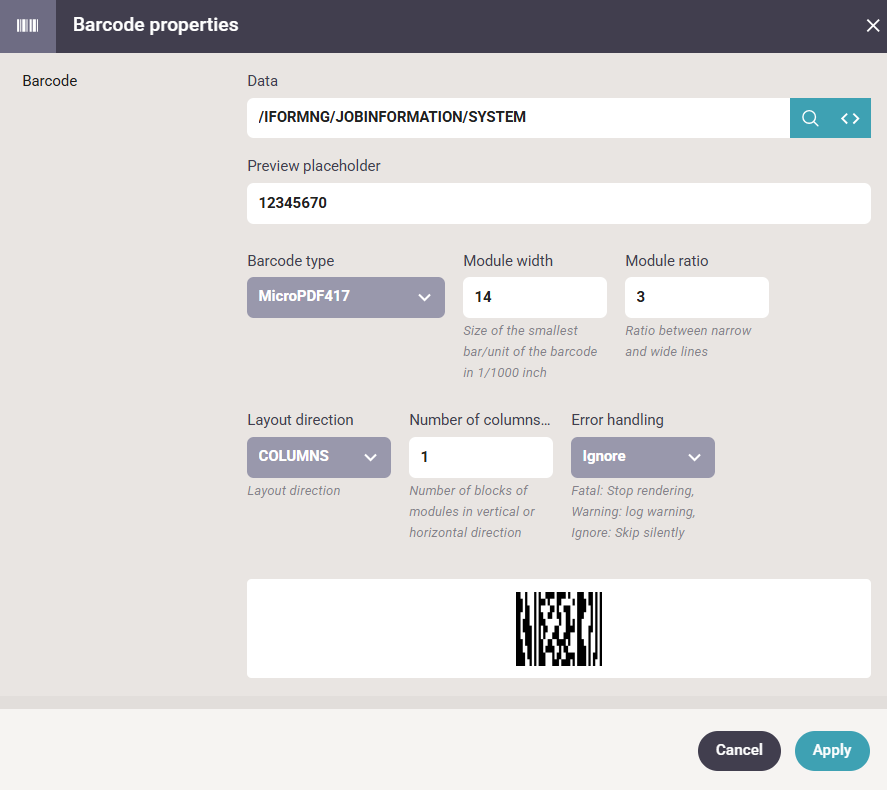Open the code expression editor icon

850,118
